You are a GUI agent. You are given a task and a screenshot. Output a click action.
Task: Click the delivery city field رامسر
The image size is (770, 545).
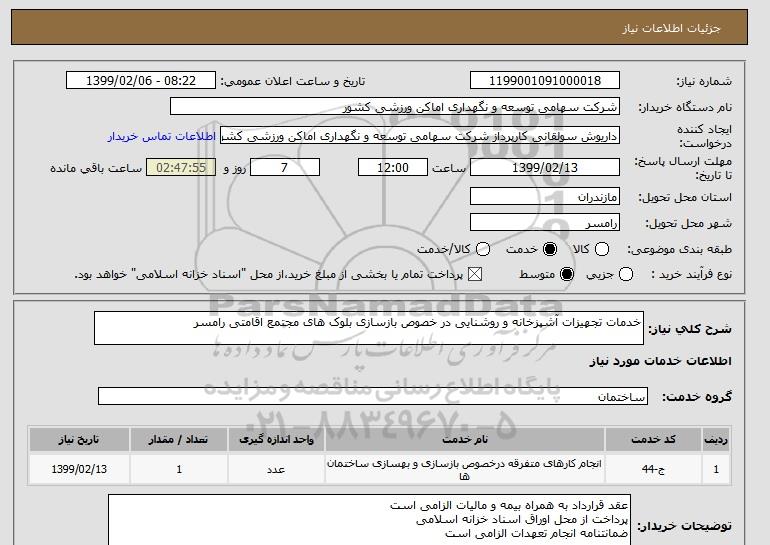(545, 222)
